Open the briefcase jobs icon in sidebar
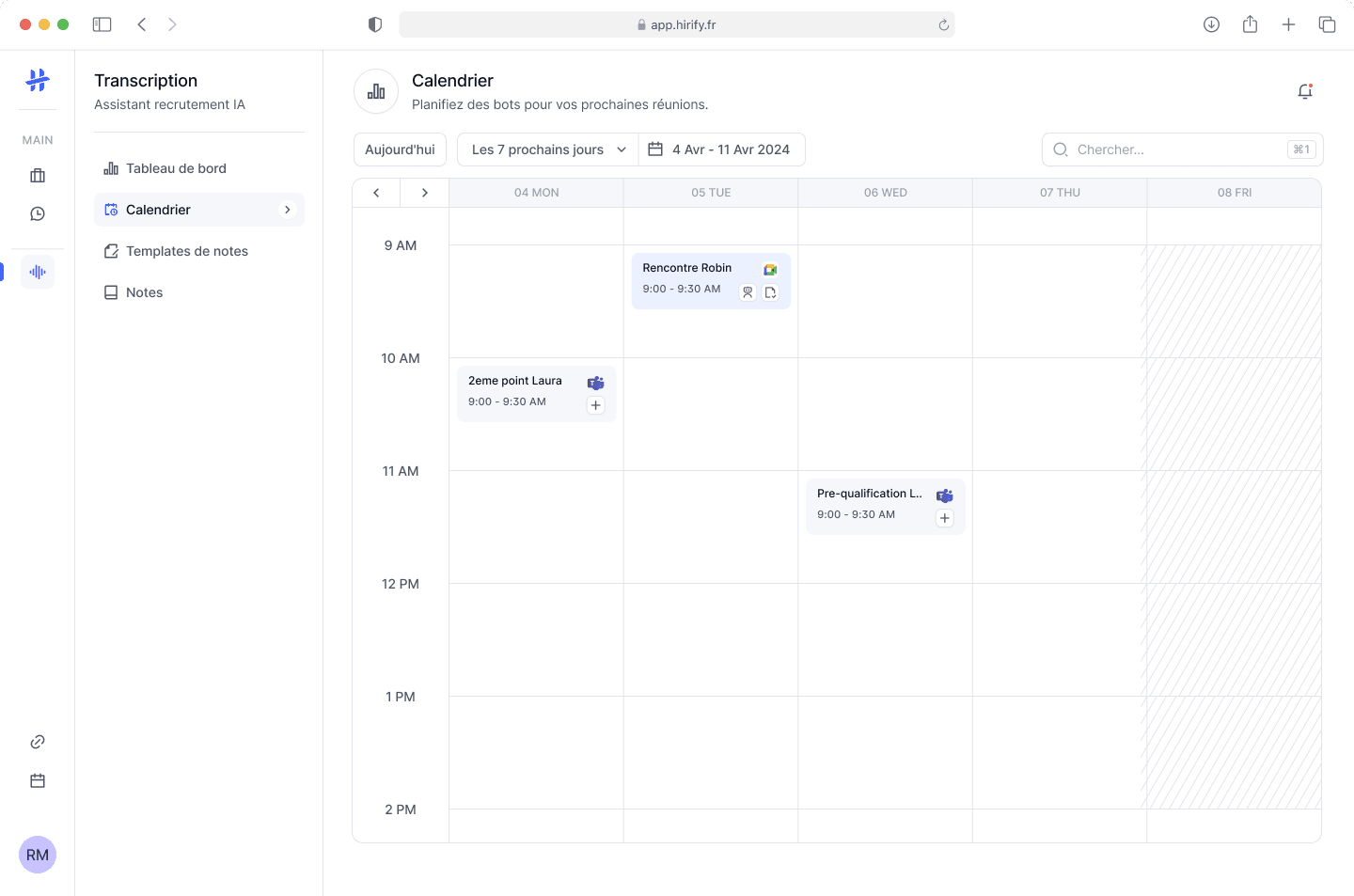This screenshot has height=896, width=1354. point(38,176)
